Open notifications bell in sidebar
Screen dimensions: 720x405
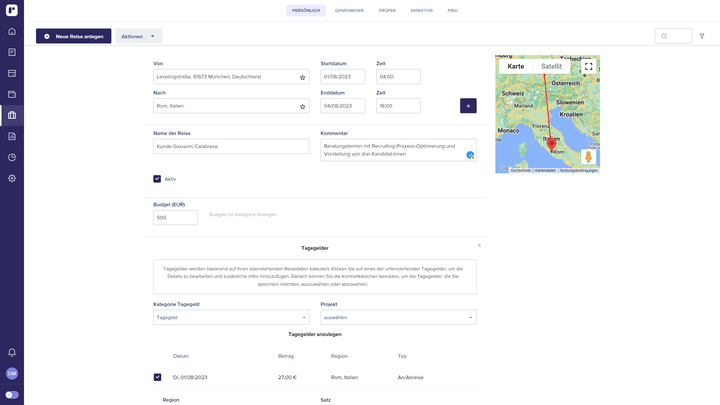[x=12, y=352]
